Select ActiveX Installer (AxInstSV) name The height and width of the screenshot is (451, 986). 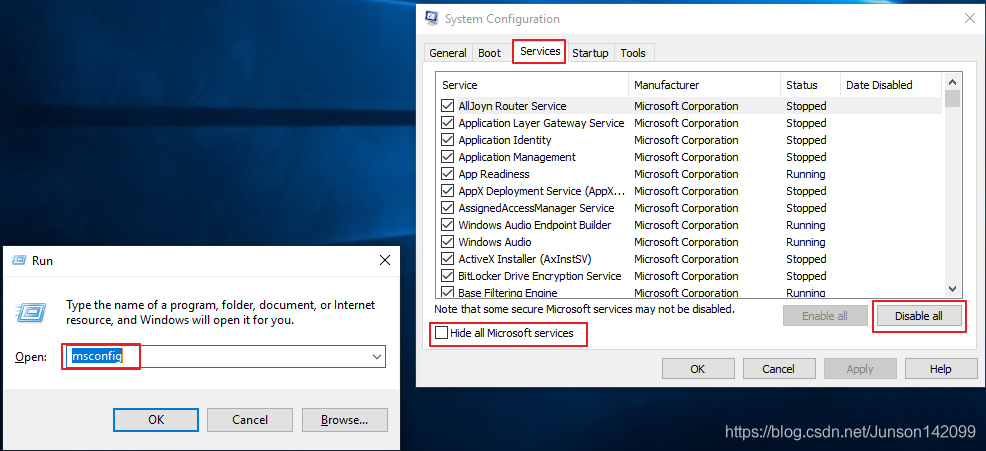click(524, 259)
